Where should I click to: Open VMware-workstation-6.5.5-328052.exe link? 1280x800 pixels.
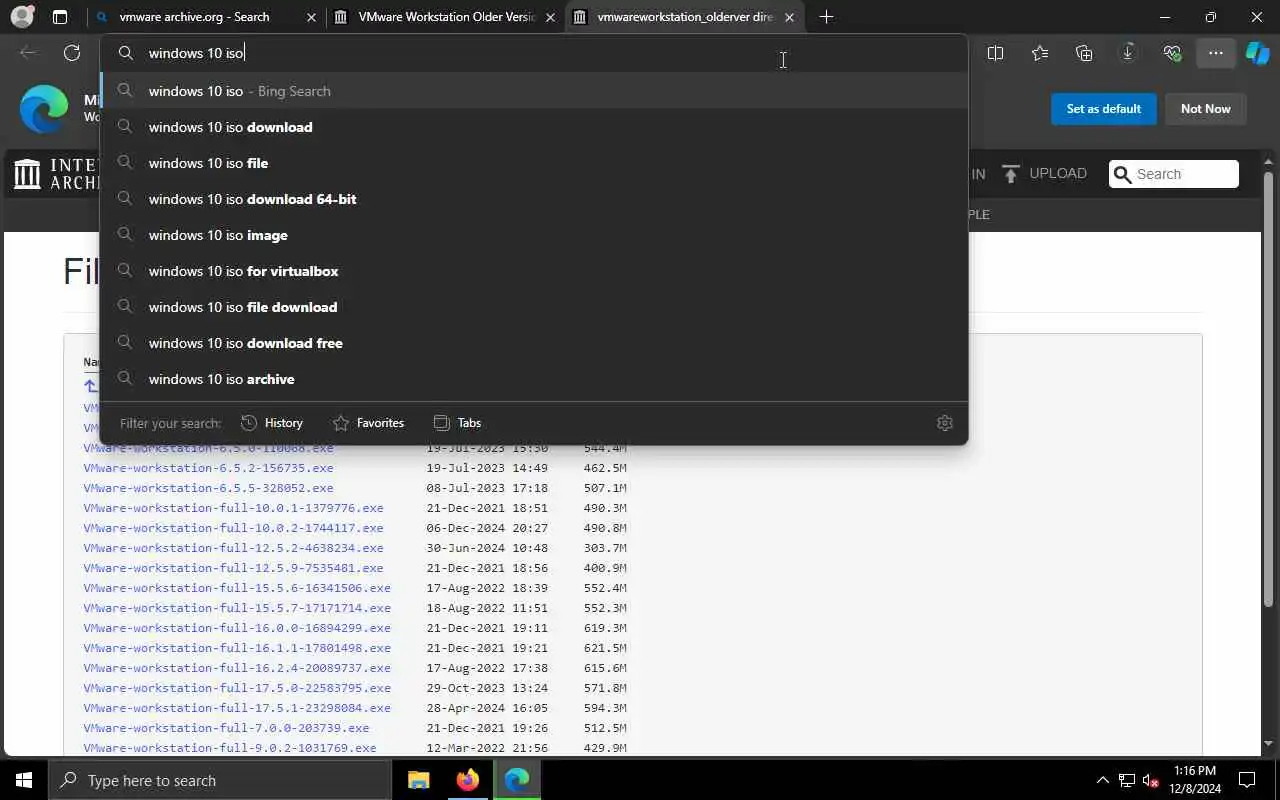tap(208, 488)
